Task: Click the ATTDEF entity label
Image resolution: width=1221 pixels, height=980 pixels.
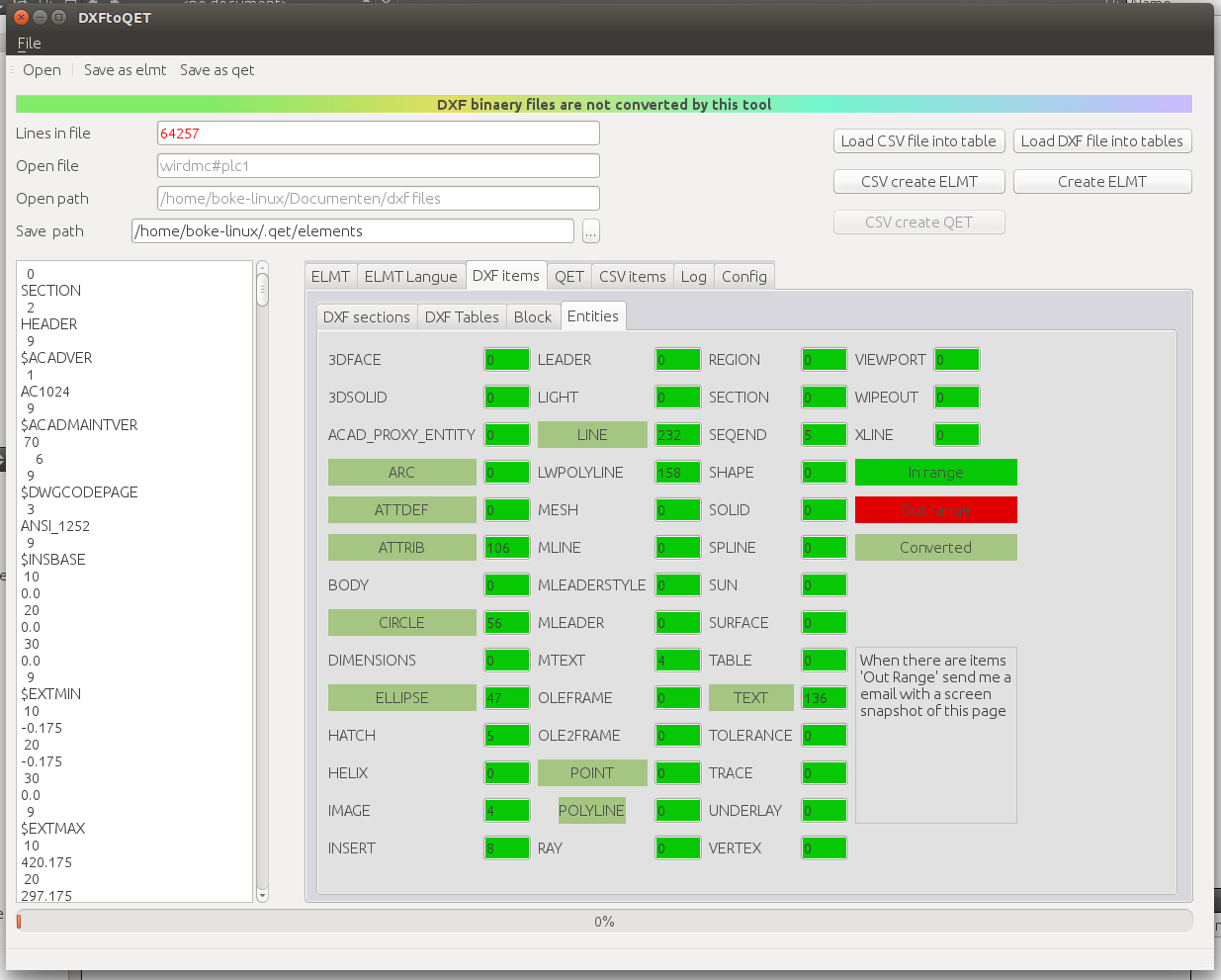Action: (401, 510)
